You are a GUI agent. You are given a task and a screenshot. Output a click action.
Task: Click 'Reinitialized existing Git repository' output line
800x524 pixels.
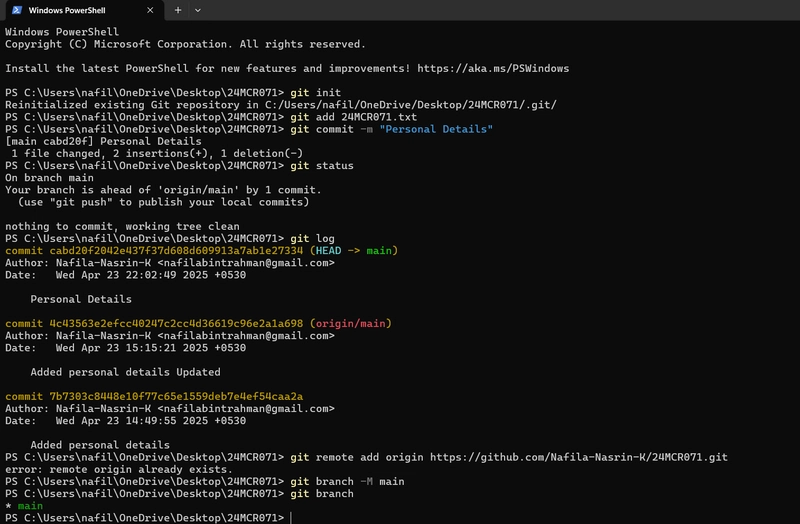coord(281,105)
